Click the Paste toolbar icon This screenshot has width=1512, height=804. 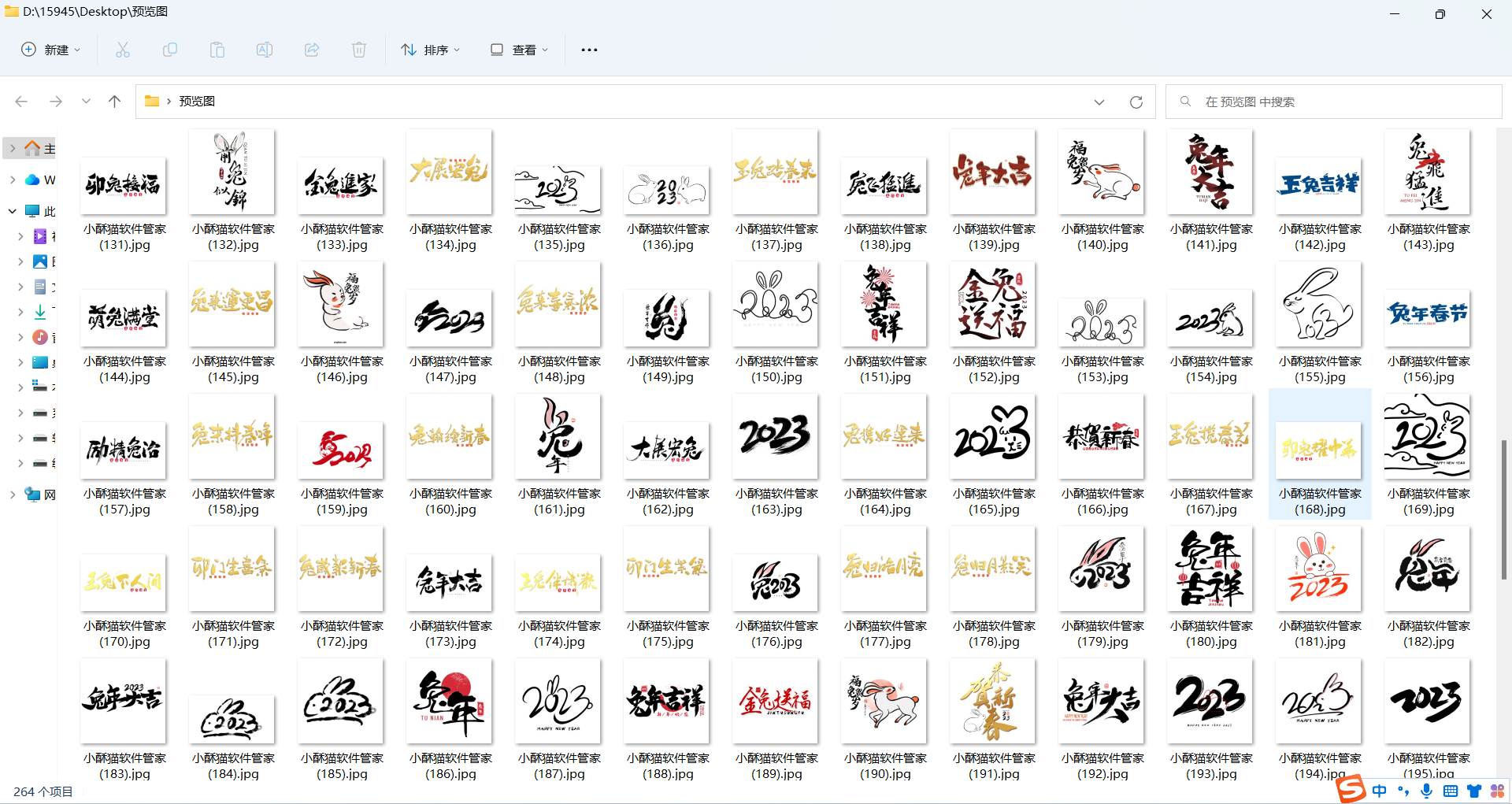(x=217, y=49)
